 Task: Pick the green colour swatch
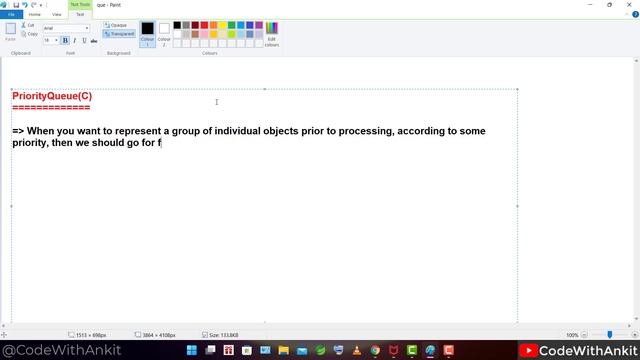pyautogui.click(x=231, y=25)
